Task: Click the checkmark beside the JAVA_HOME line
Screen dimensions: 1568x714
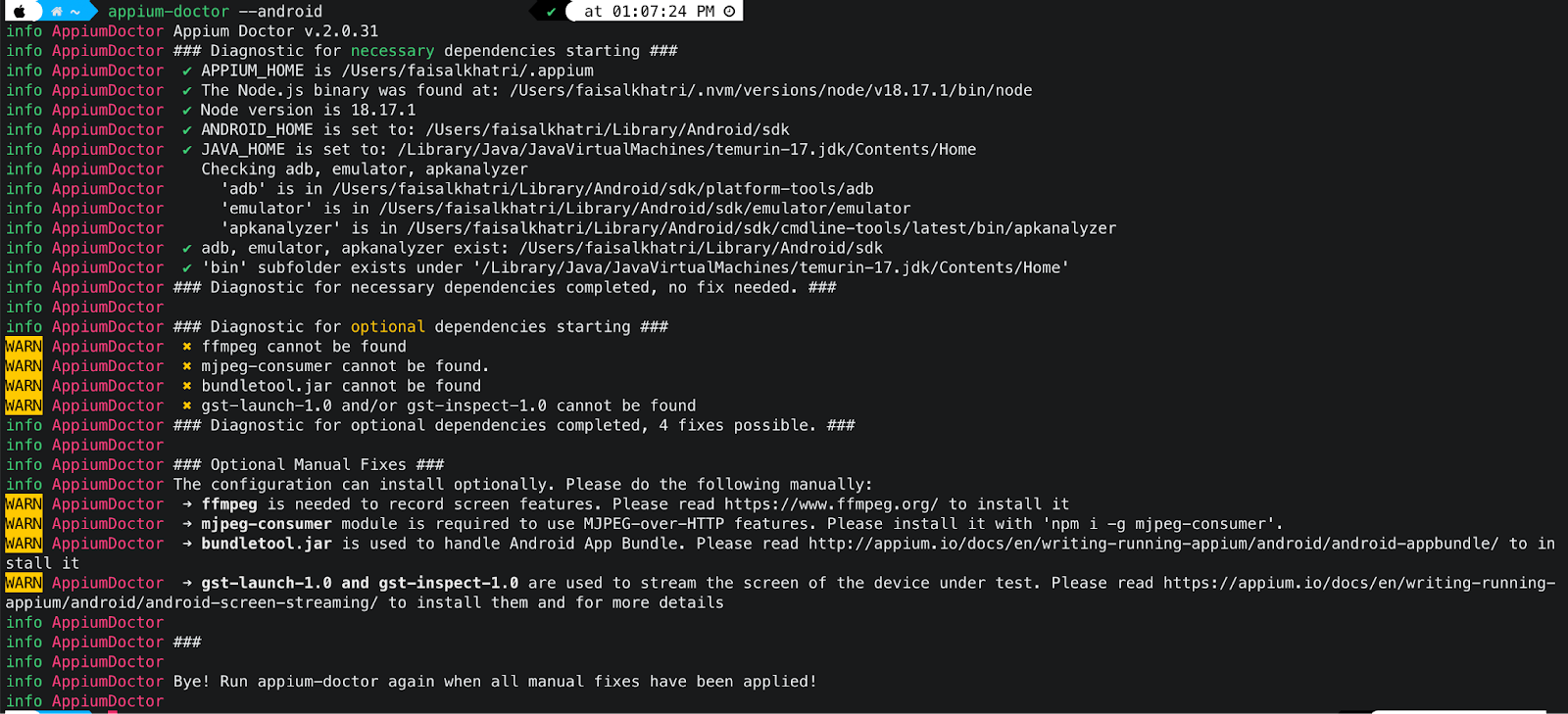Action: [x=186, y=150]
